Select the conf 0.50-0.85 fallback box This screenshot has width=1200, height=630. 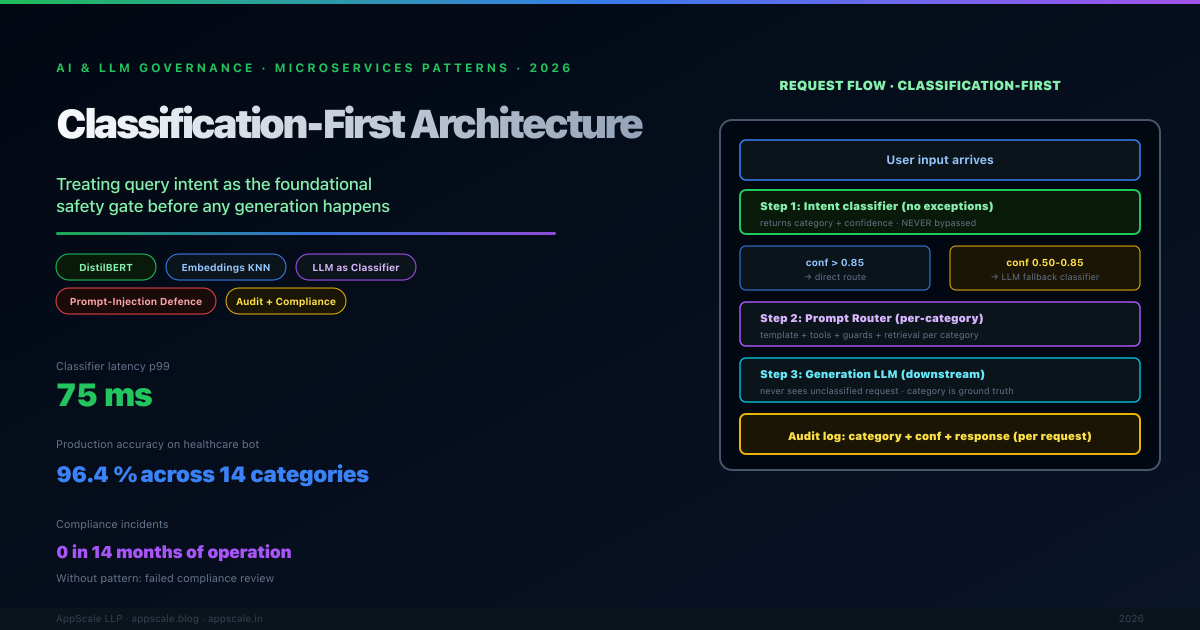point(1044,268)
